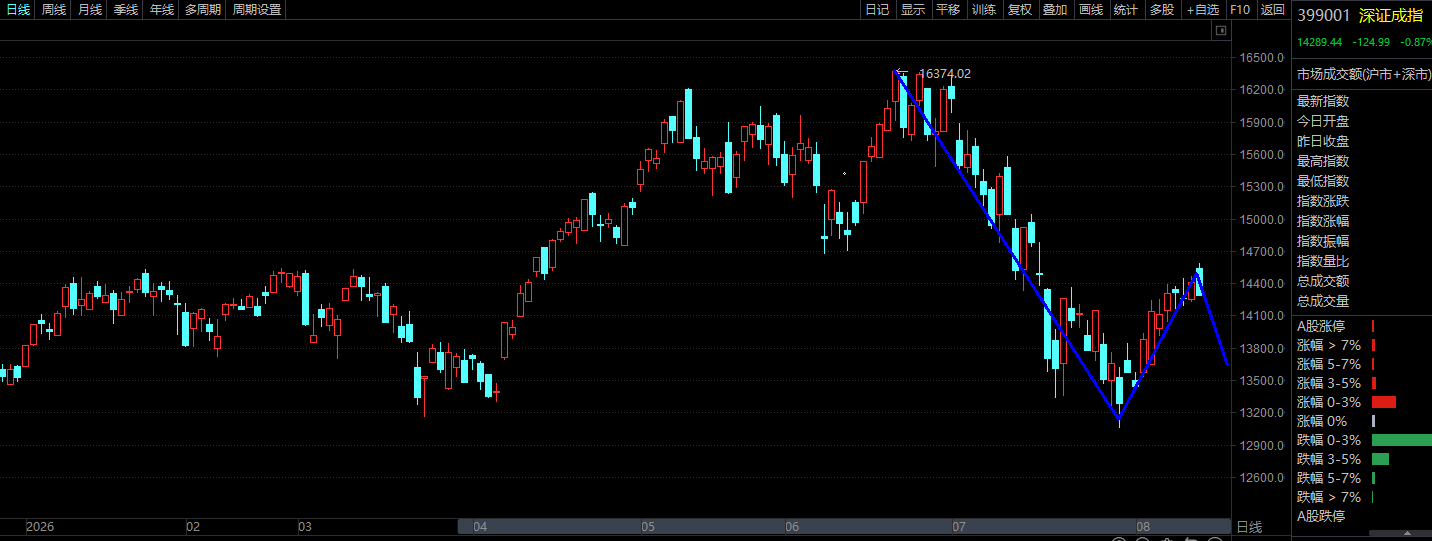Viewport: 1432px width, 541px height.
Task: Click the 日线 label beside the time axis
Action: 1249,527
